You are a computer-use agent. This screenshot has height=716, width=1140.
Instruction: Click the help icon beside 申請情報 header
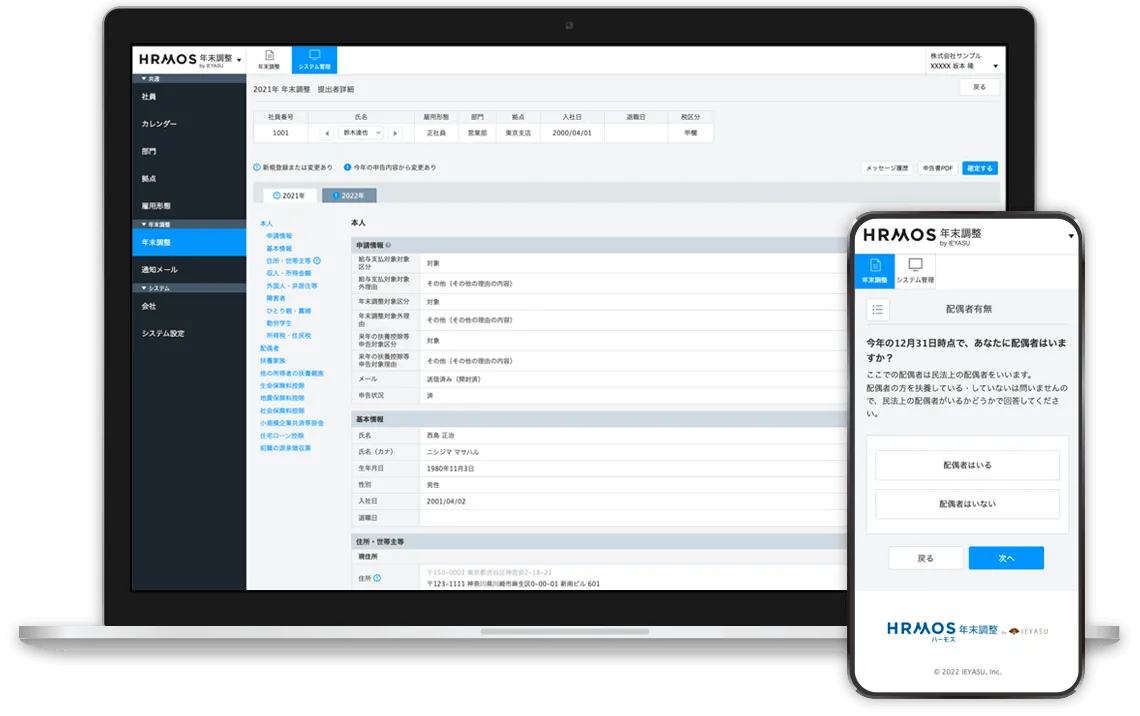[x=388, y=245]
